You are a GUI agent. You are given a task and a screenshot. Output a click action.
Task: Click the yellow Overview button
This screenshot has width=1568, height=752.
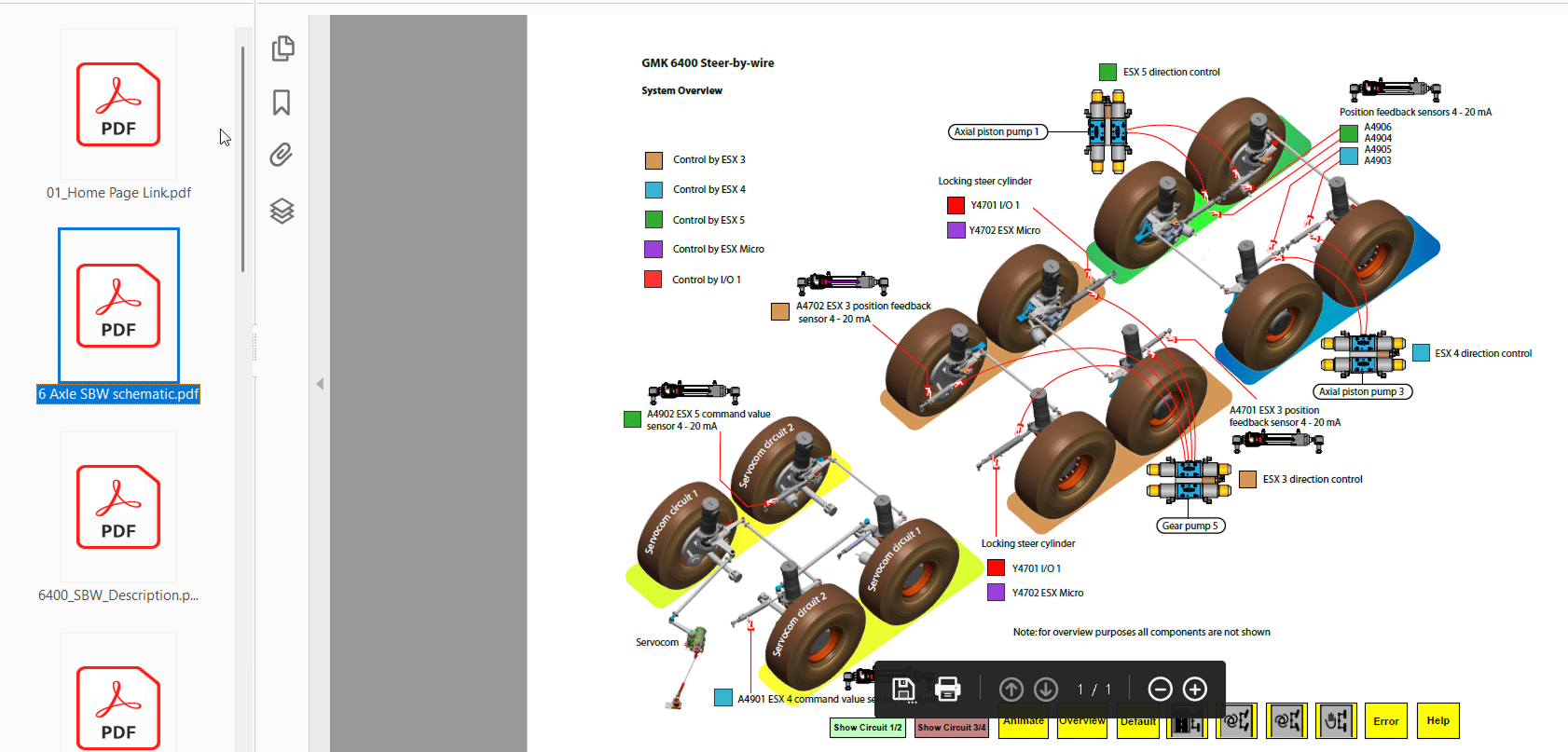click(1082, 721)
